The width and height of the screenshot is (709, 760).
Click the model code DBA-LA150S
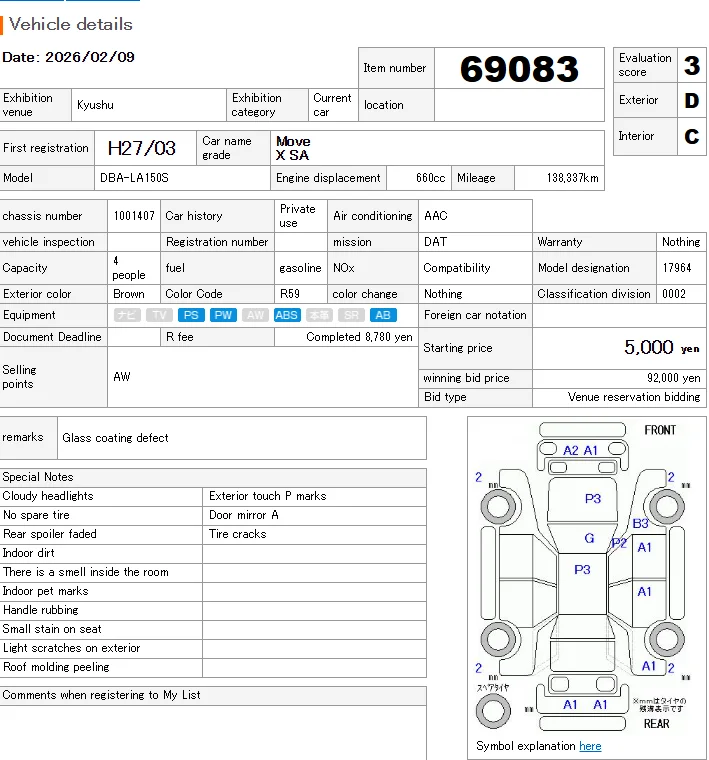pos(134,178)
